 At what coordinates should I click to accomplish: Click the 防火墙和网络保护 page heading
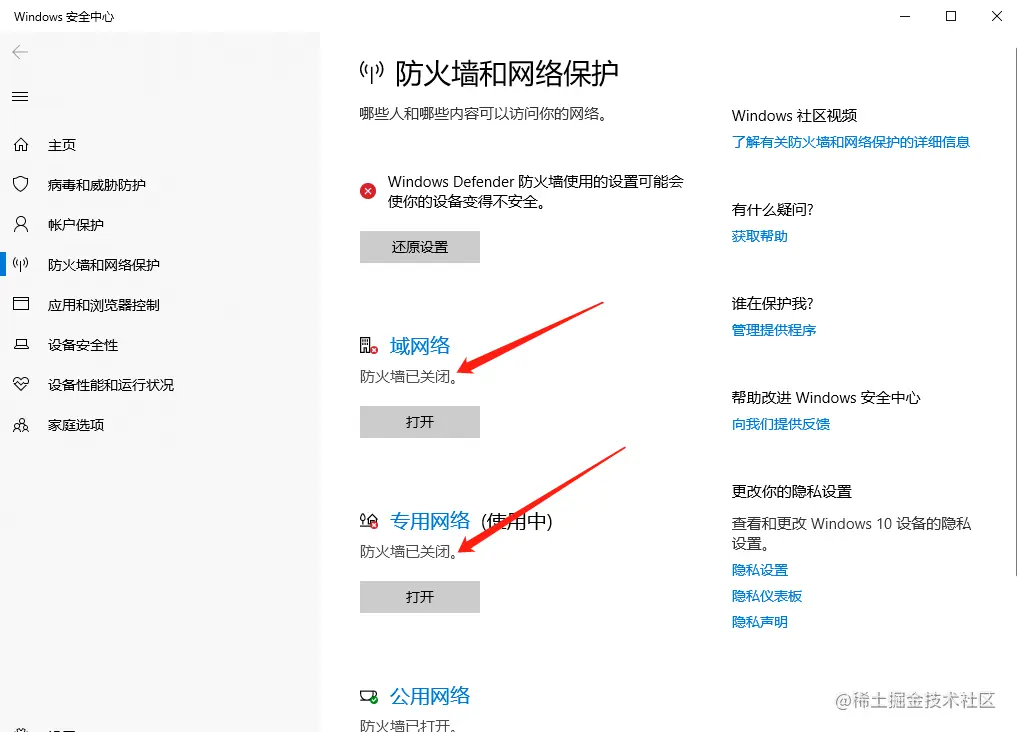coord(507,73)
